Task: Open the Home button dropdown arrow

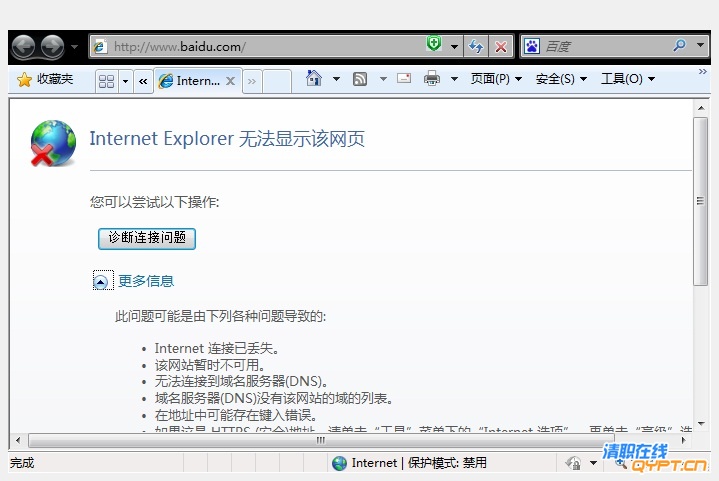Action: (x=336, y=79)
